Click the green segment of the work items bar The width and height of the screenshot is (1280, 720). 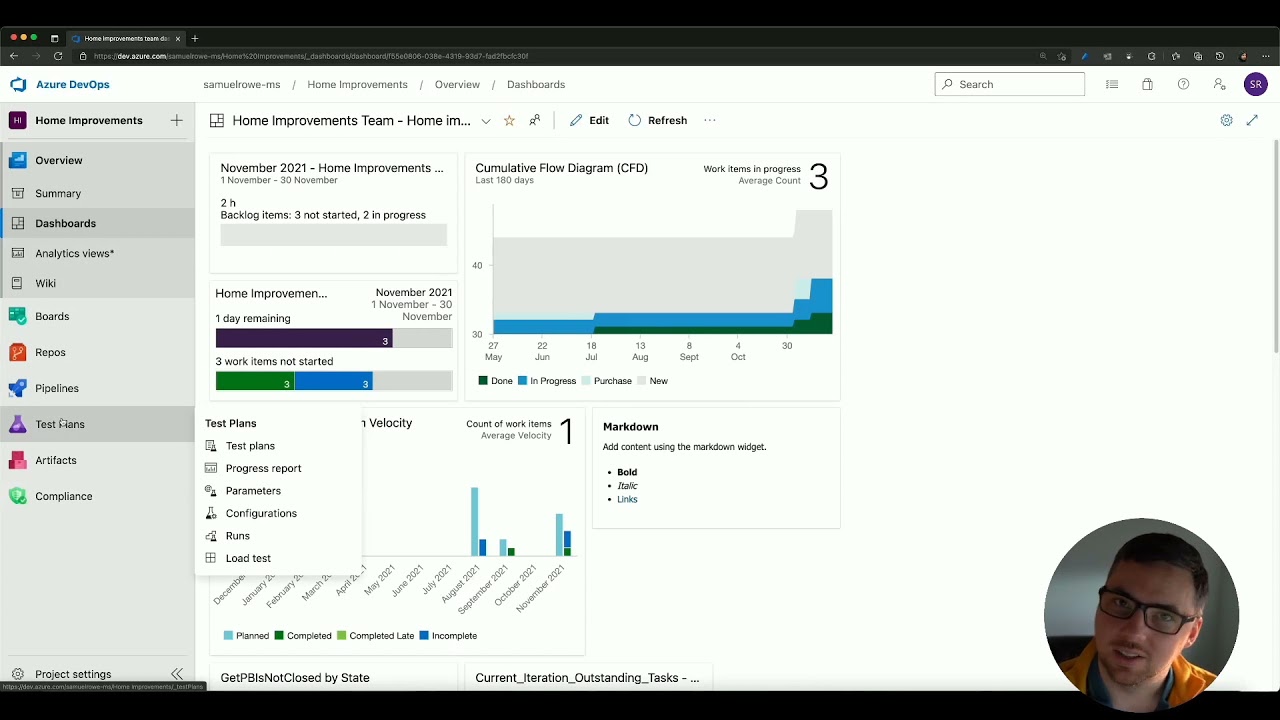click(x=255, y=382)
